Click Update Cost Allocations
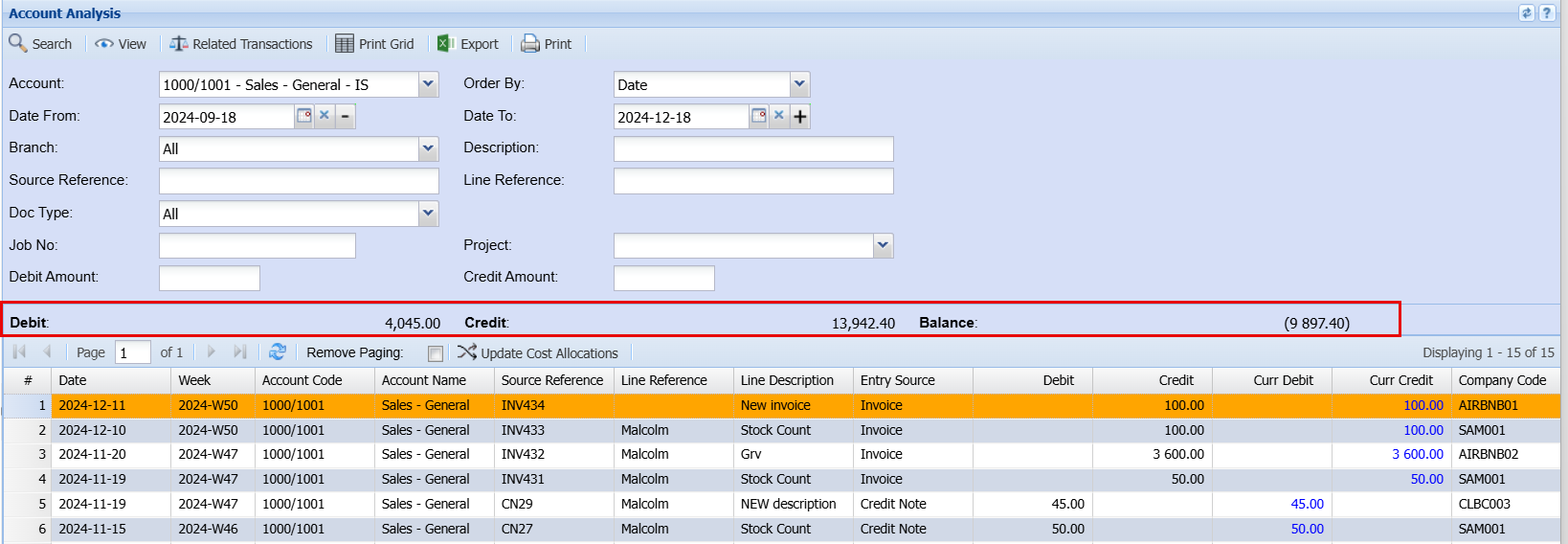 538,352
